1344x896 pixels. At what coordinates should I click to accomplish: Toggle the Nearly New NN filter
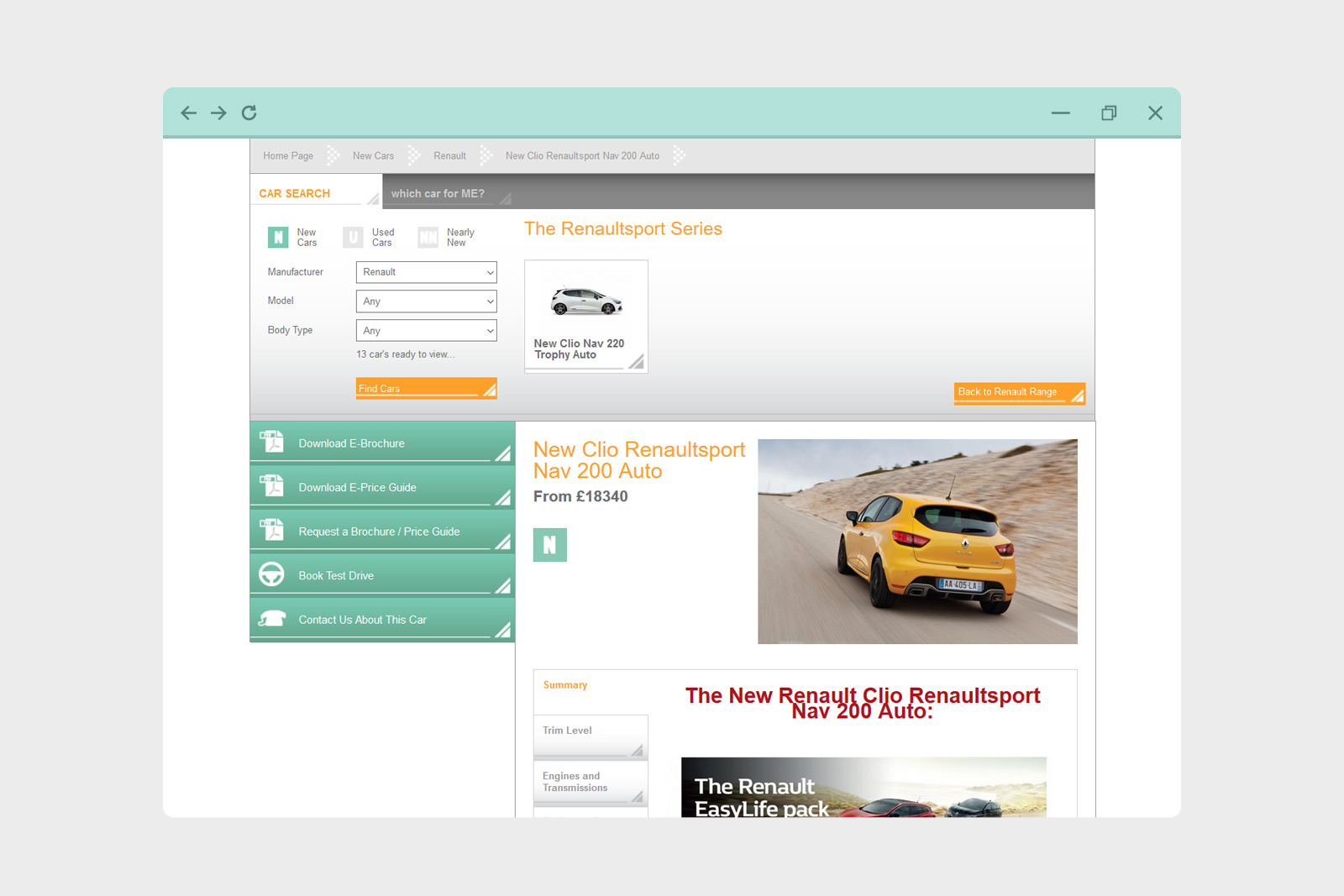click(x=428, y=238)
